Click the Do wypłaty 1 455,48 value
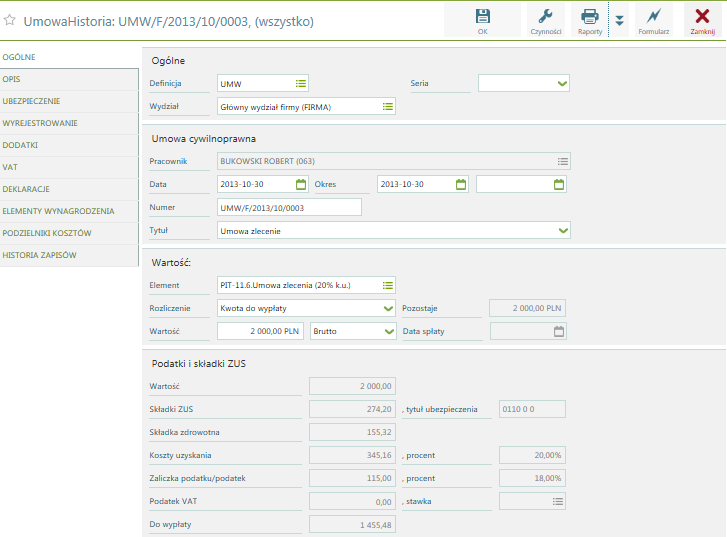Screen dimensions: 727x537 352,524
